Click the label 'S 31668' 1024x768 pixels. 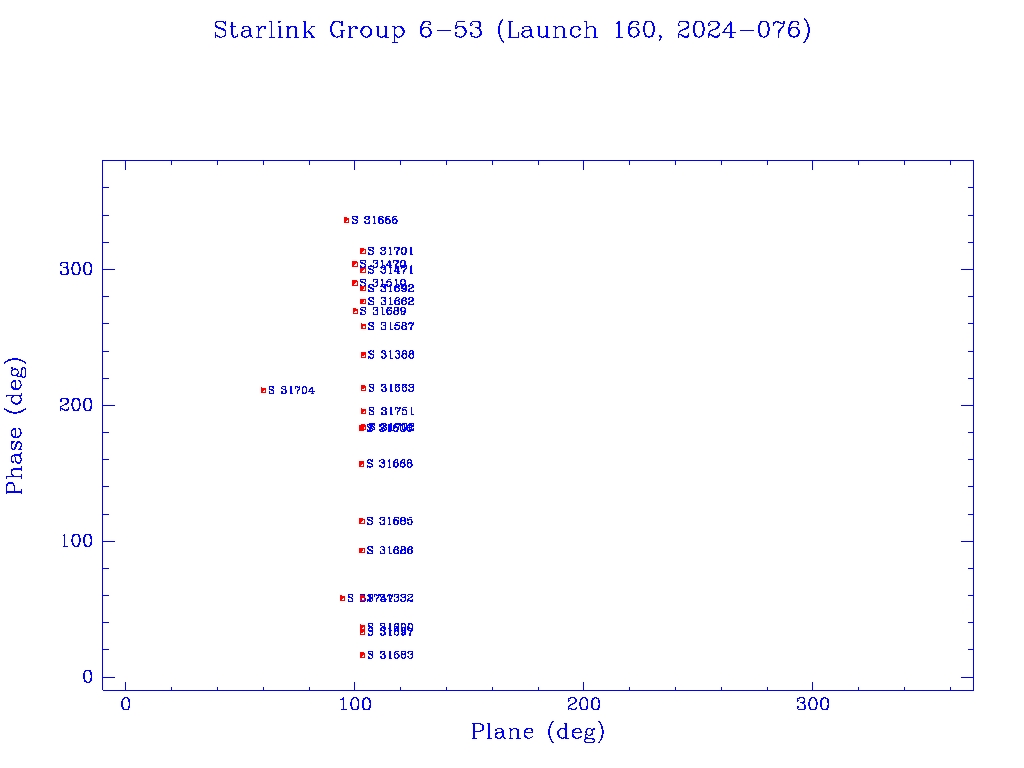[389, 464]
